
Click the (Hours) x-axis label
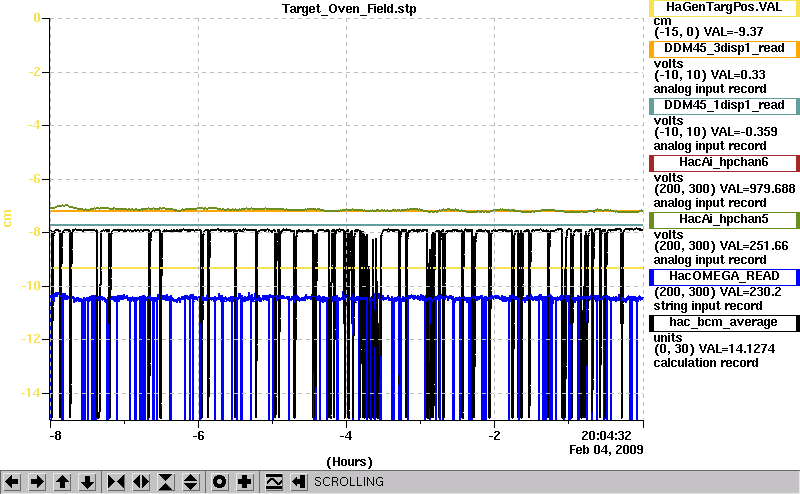coord(349,462)
